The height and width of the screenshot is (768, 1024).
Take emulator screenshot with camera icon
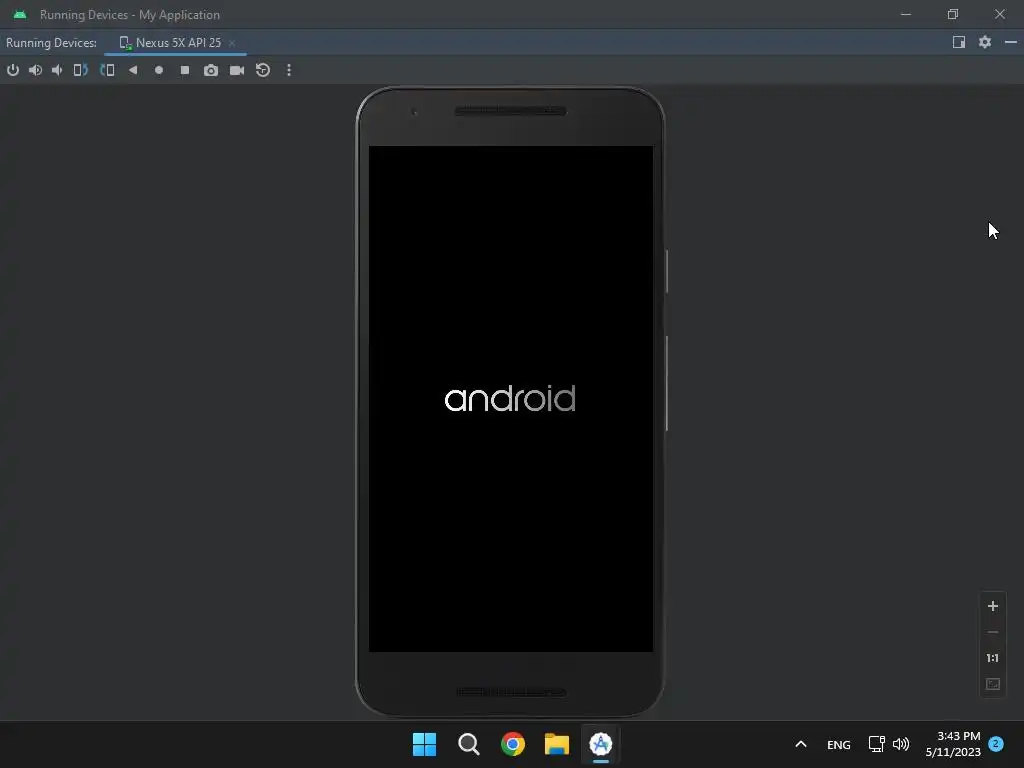(211, 70)
